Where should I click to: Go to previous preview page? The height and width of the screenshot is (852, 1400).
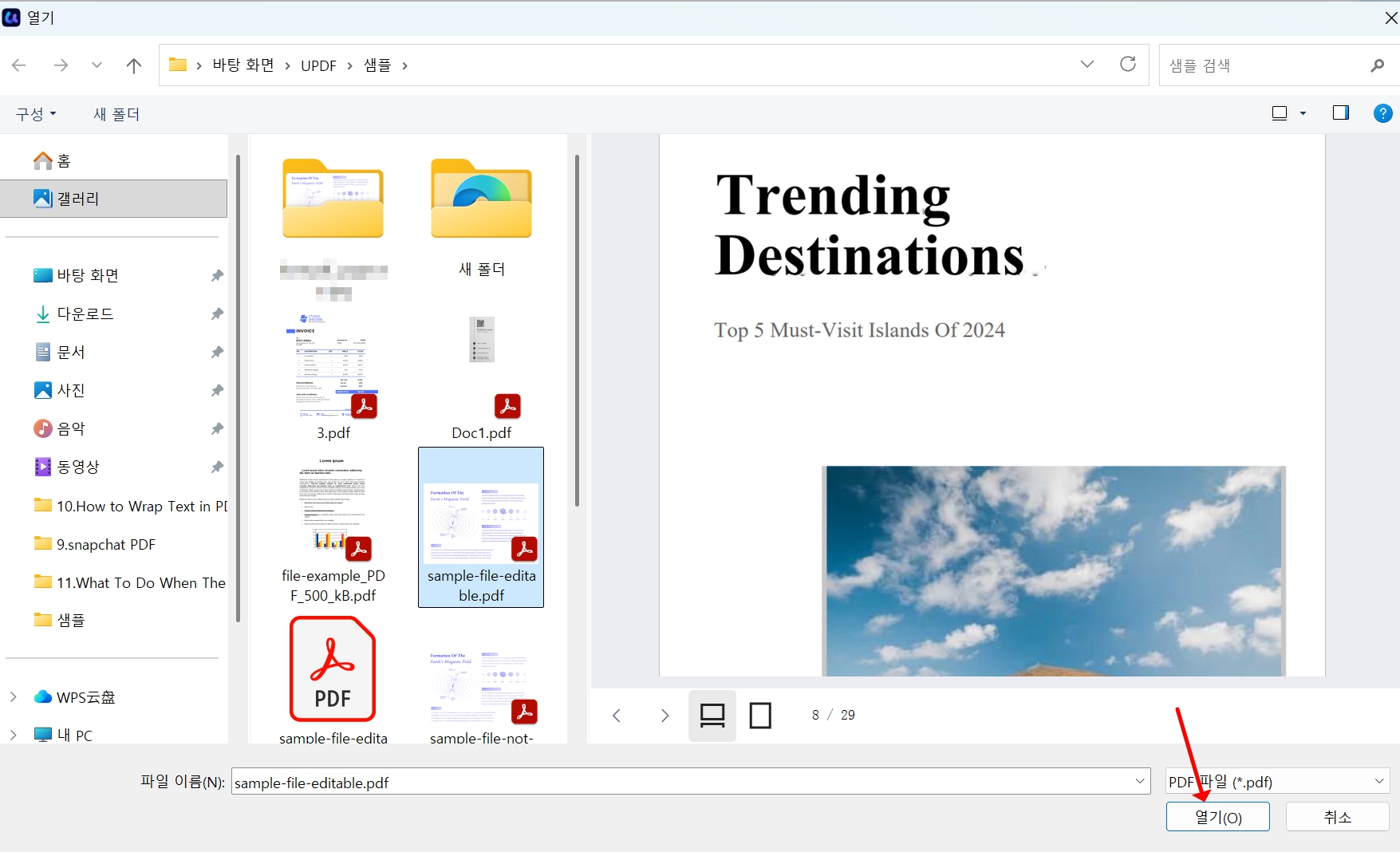click(617, 716)
